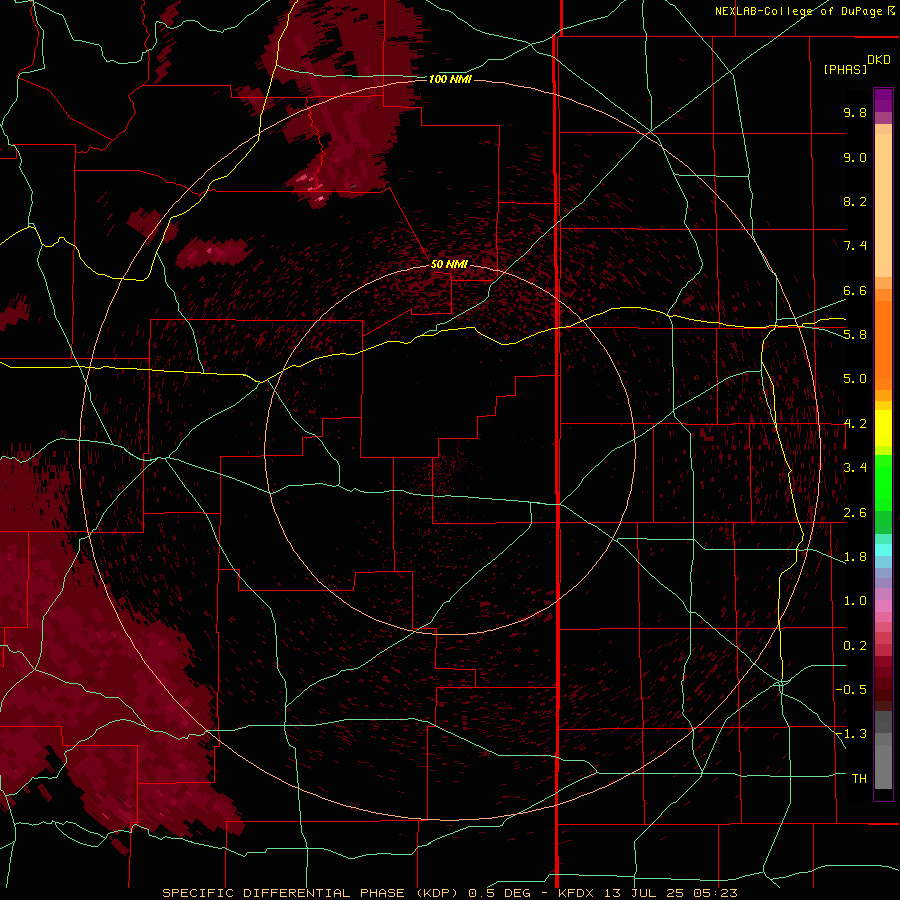Pick the yellow segment of color bar
The height and width of the screenshot is (900, 900).
click(883, 428)
